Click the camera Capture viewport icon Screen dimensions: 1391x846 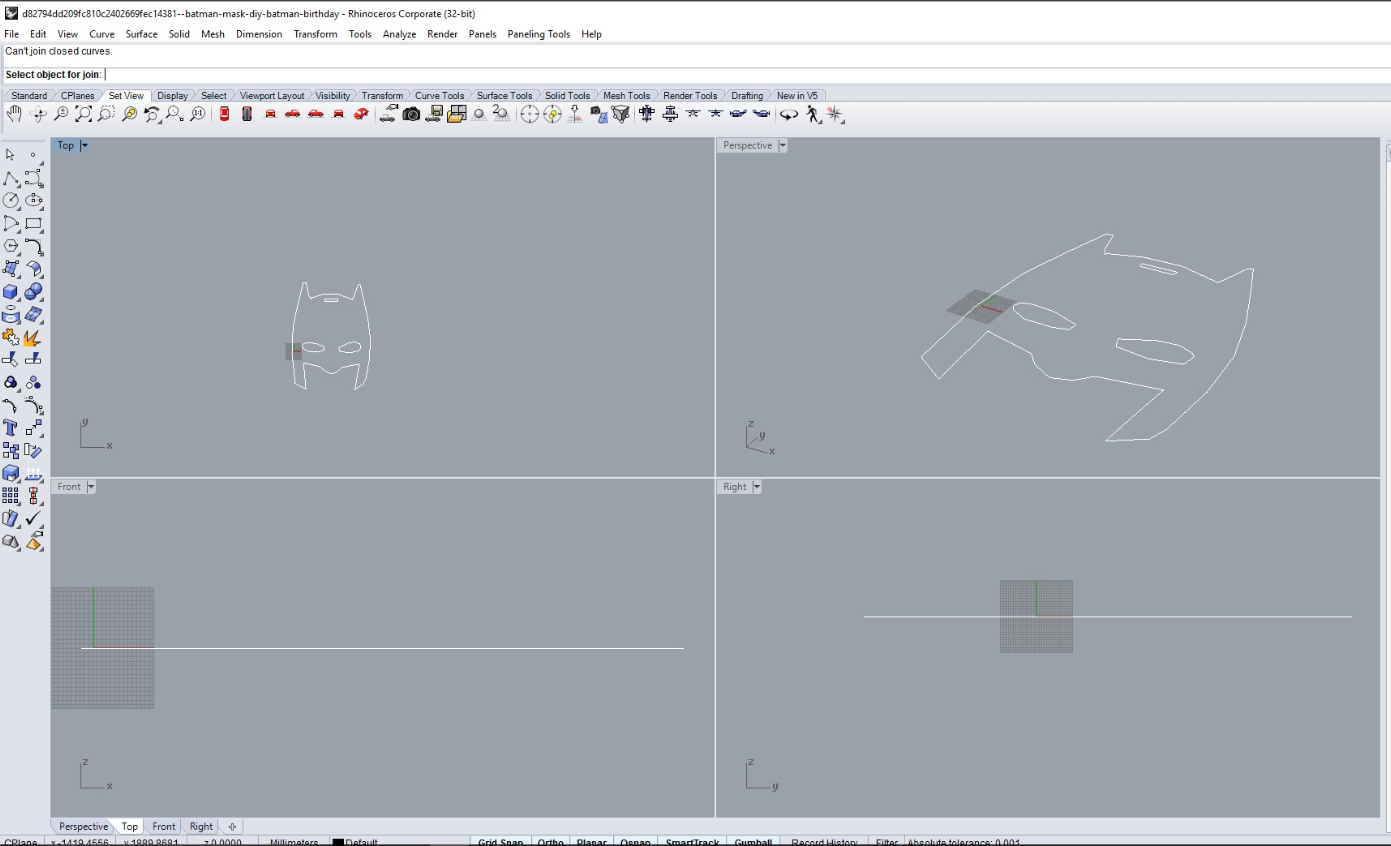point(411,114)
